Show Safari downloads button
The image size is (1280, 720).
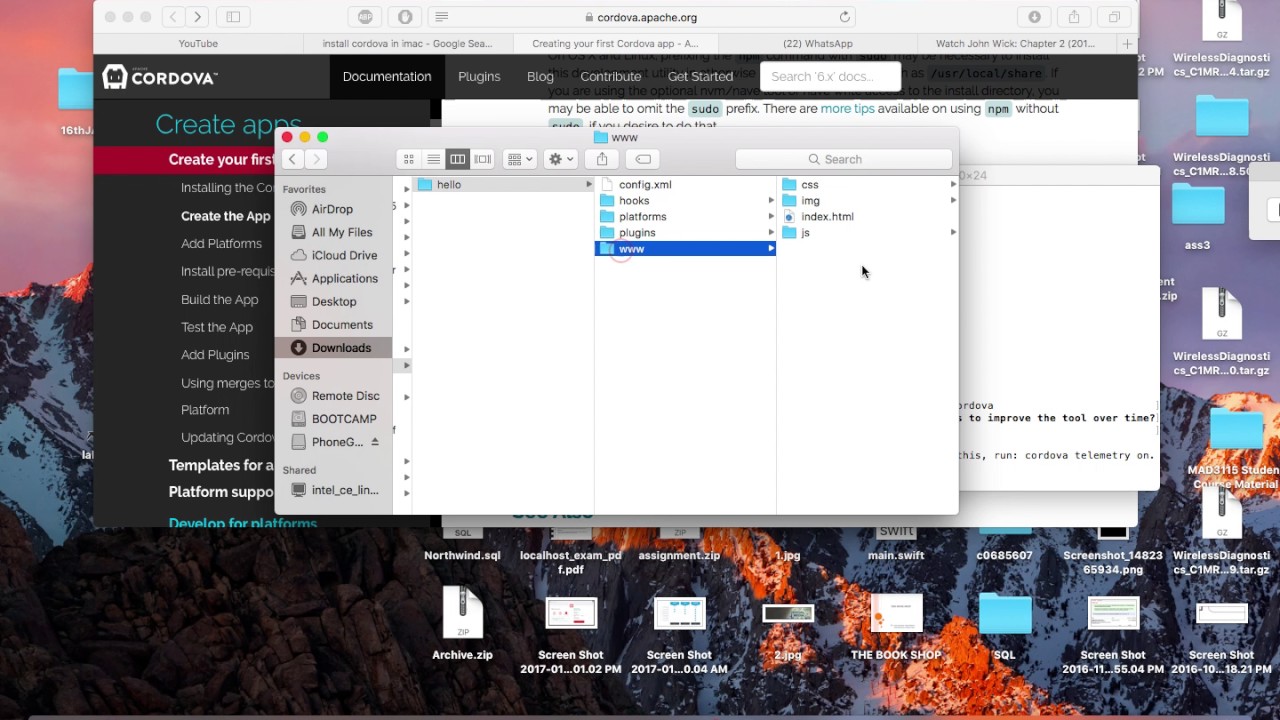(x=1034, y=17)
